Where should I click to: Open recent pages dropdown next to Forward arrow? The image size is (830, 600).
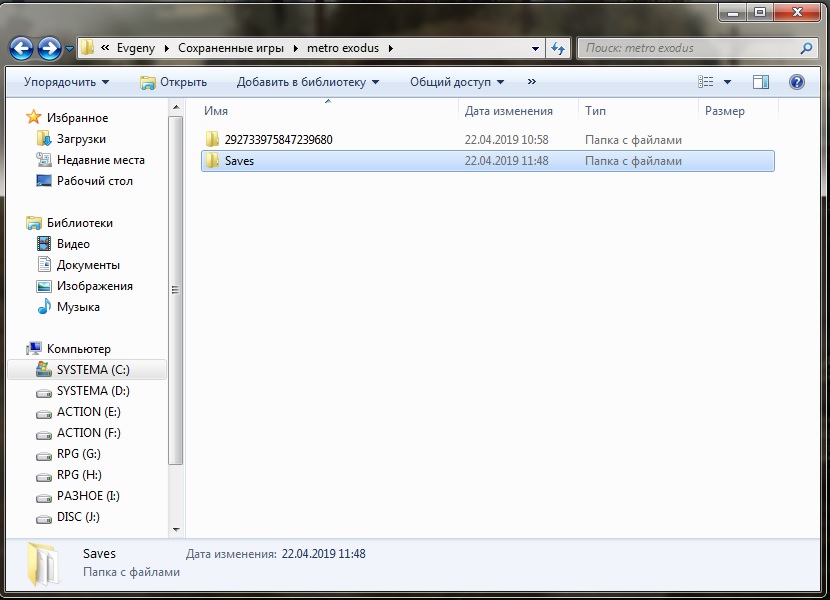click(x=69, y=49)
